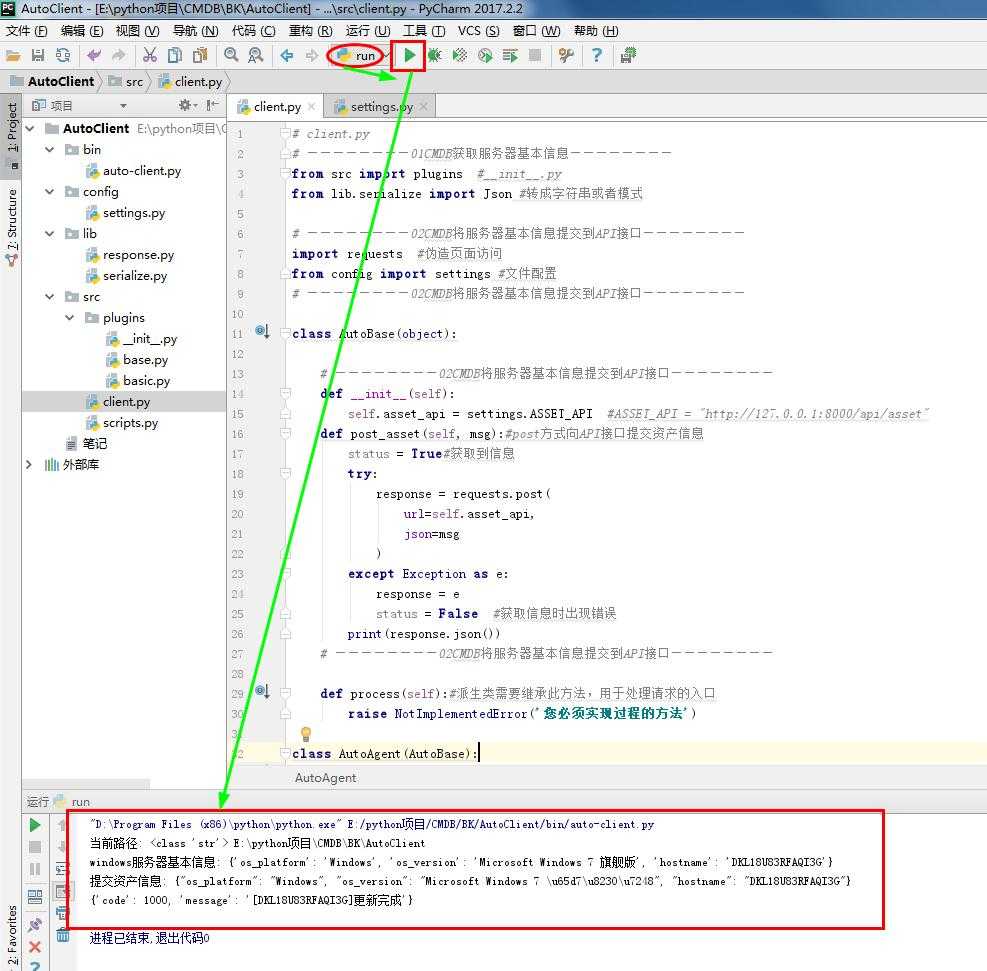The image size is (987, 971).
Task: Click the Forward navigation arrow
Action: click(312, 56)
